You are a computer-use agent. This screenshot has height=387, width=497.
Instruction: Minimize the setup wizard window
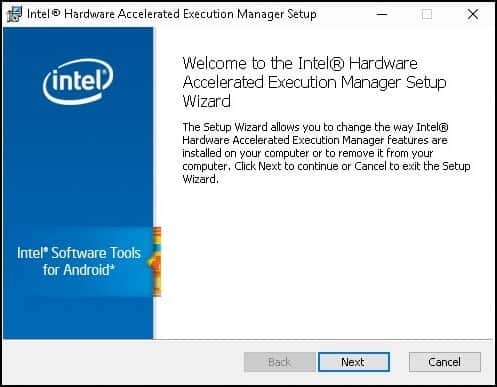(x=382, y=14)
